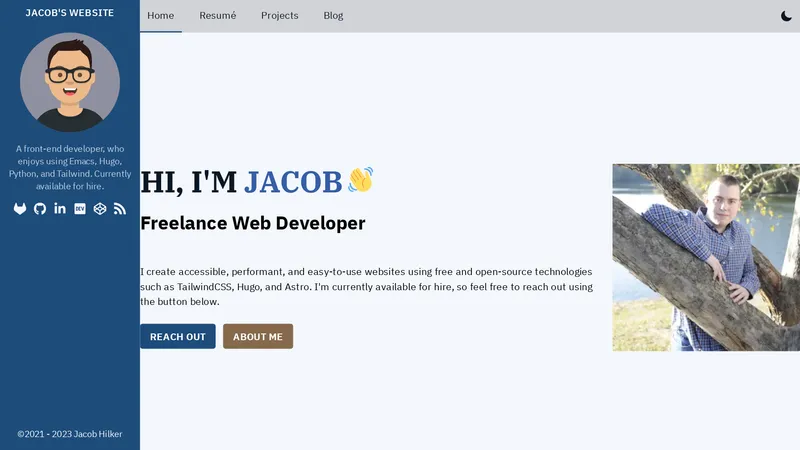Click the copyright text in sidebar footer

70,434
